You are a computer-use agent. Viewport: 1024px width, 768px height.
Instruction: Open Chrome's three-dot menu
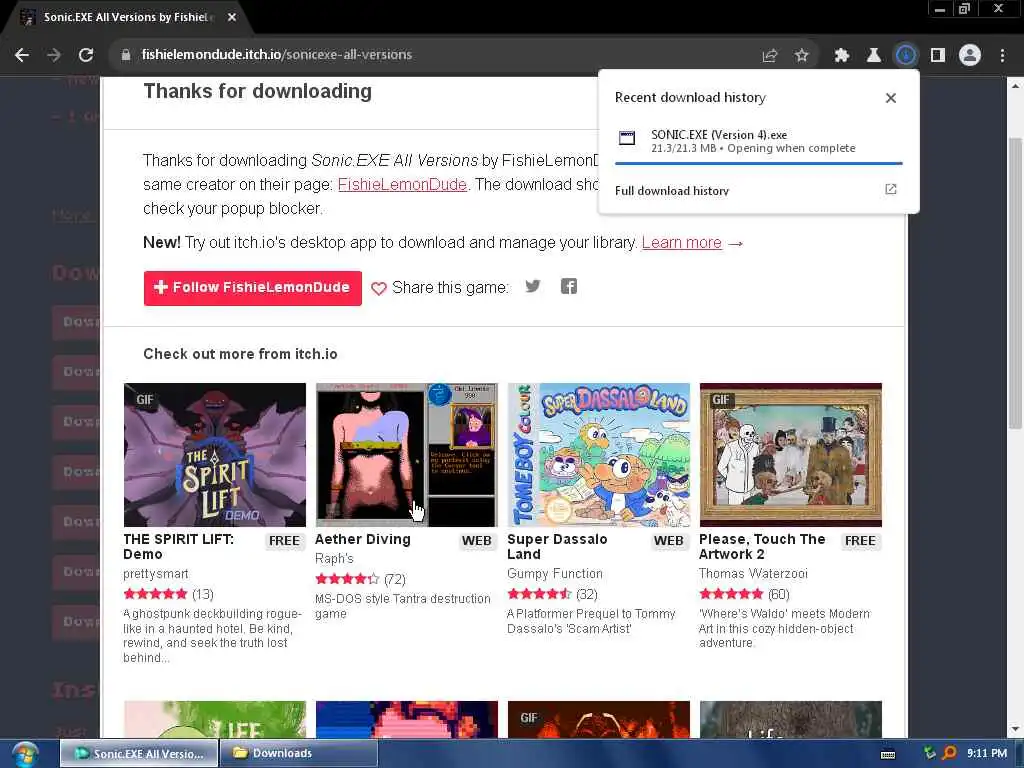pos(1002,56)
